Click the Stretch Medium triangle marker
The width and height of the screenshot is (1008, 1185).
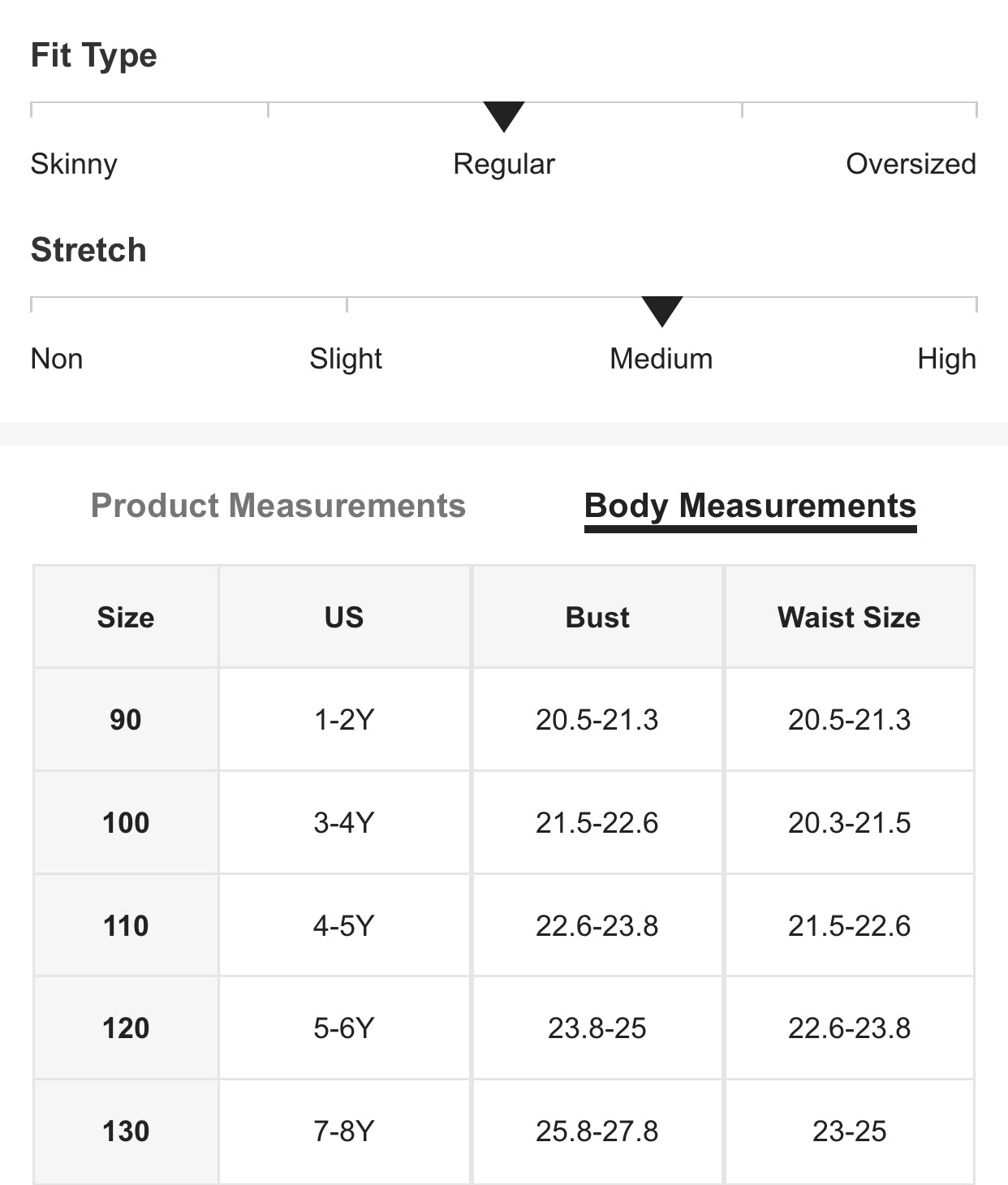[661, 310]
